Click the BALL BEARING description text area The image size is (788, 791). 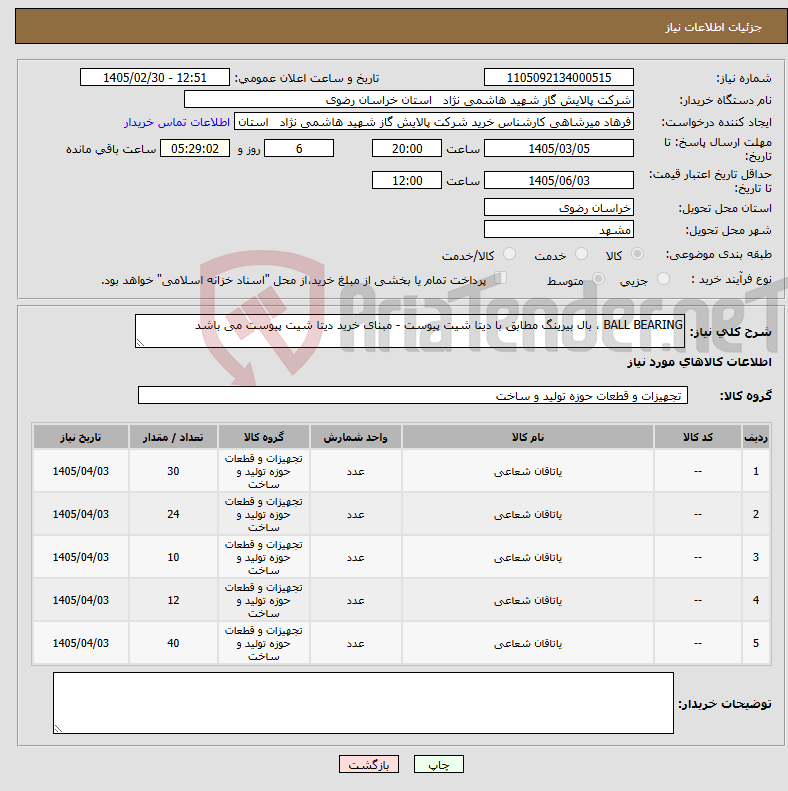pyautogui.click(x=410, y=331)
